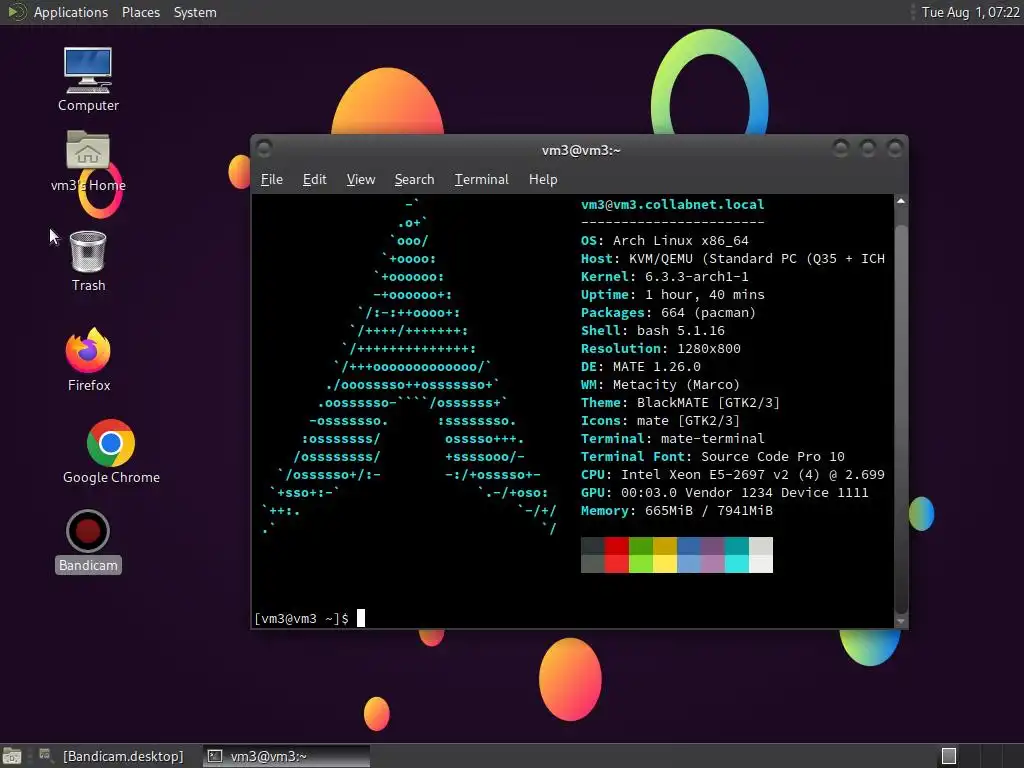Click the OS: Arch Linux x86_64 line
The image size is (1024, 768).
(665, 240)
